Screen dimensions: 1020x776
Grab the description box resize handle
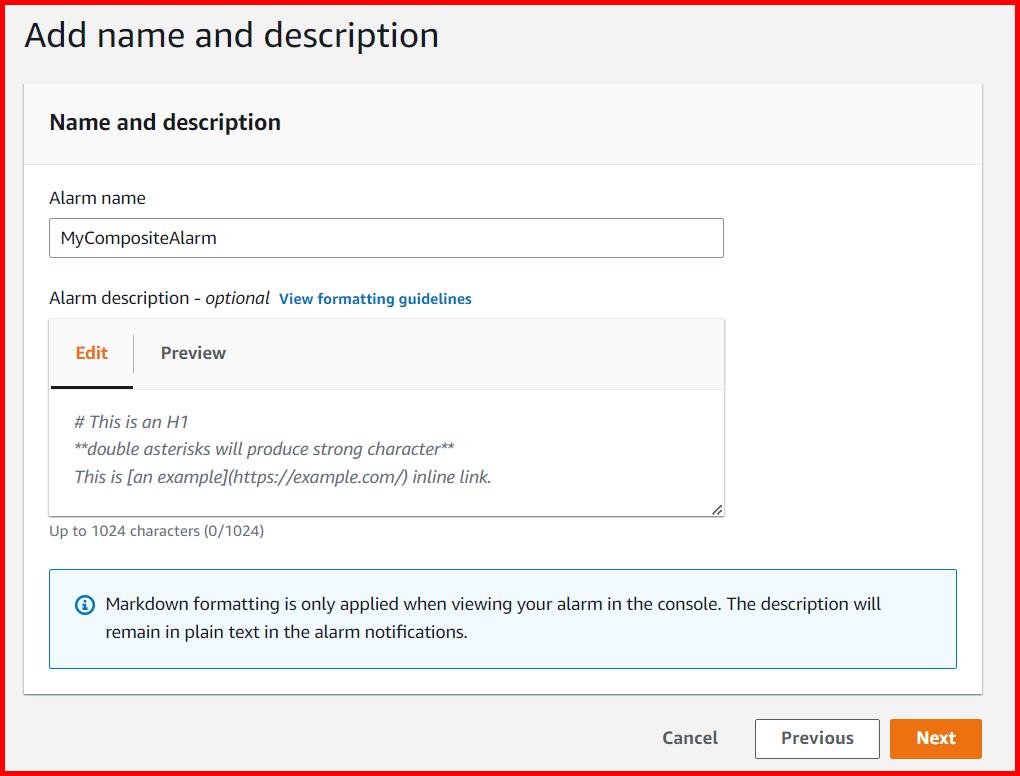[717, 510]
